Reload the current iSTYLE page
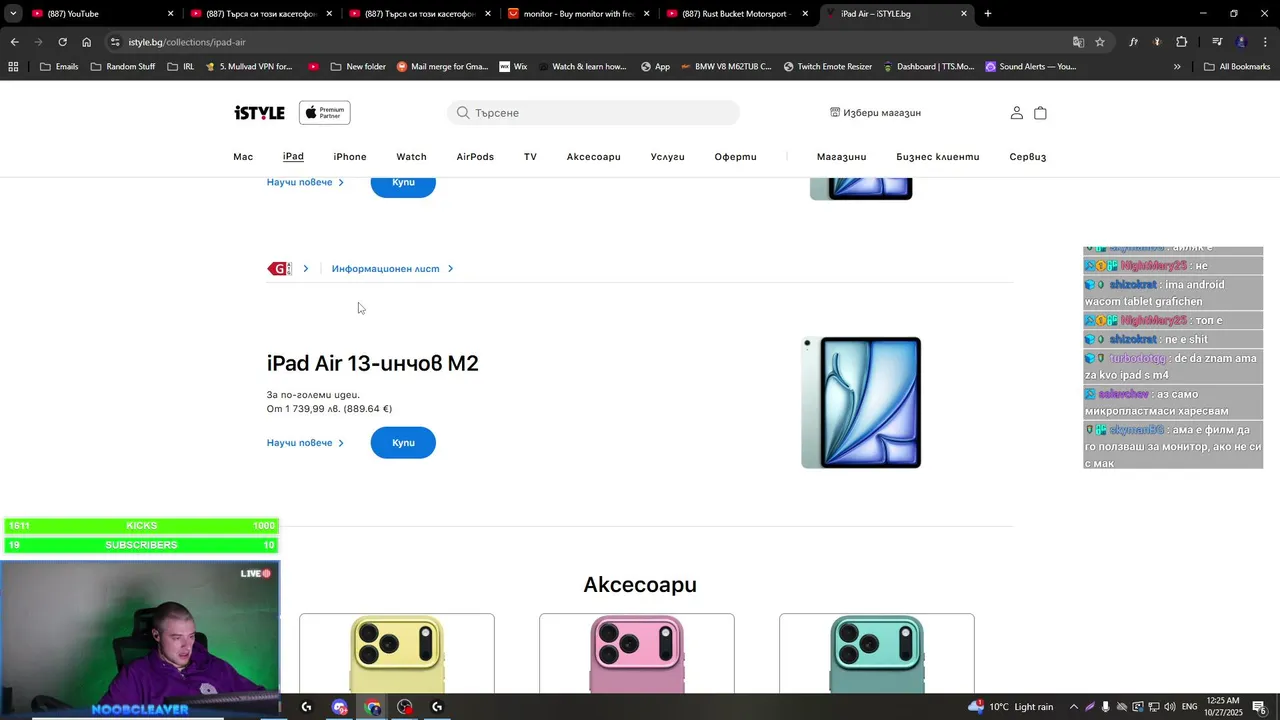Viewport: 1280px width, 720px height. point(62,42)
